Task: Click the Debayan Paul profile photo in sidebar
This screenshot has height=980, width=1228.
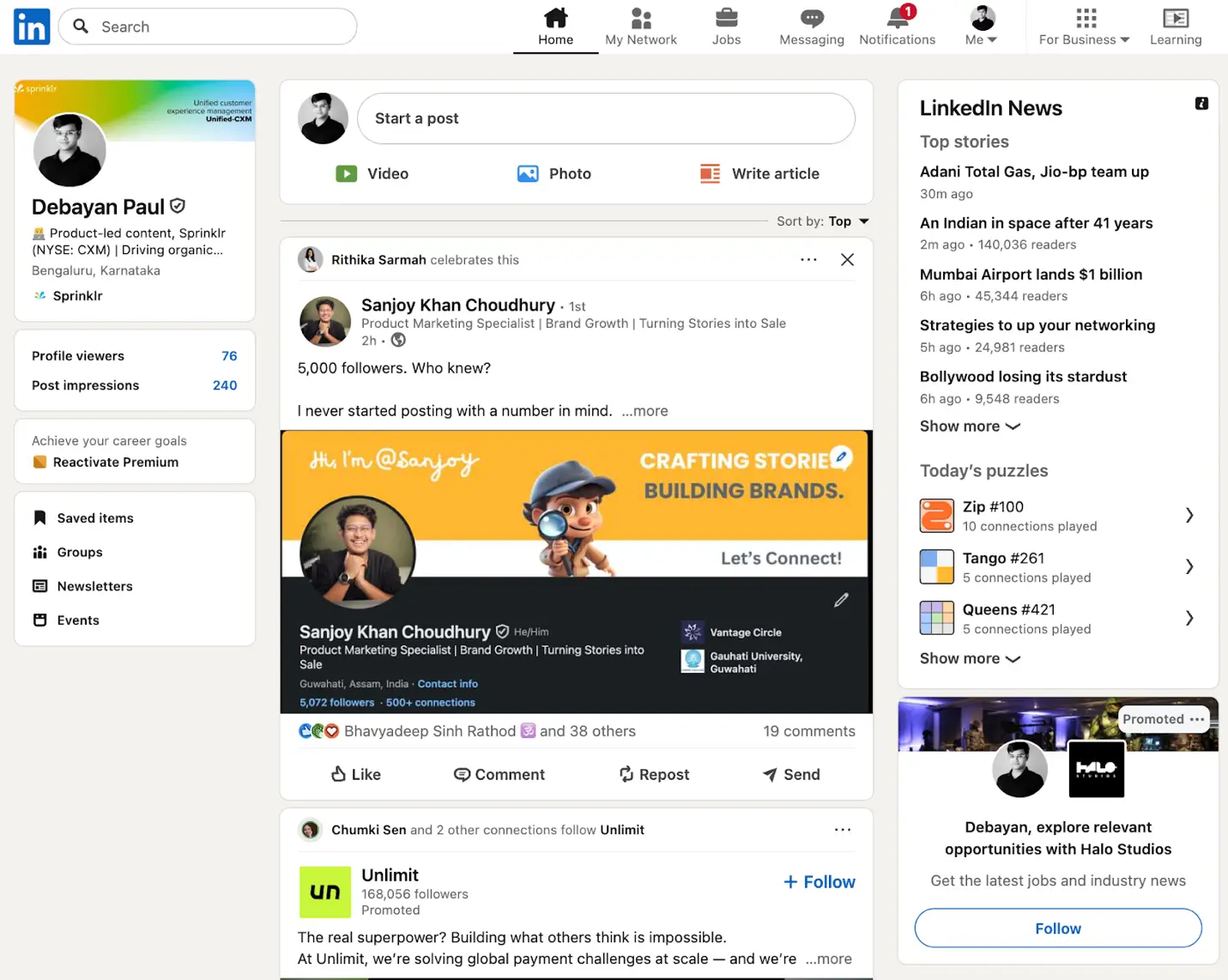Action: (70, 150)
